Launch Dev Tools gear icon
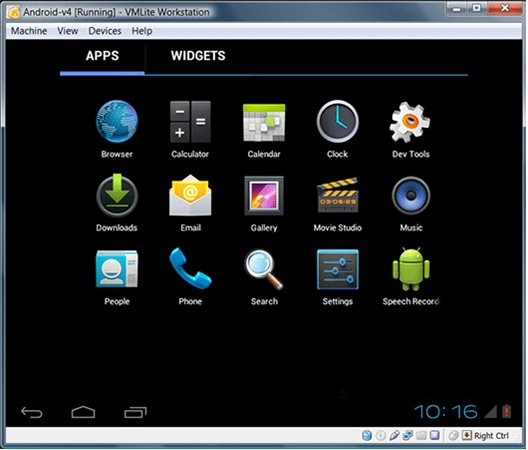 click(410, 122)
